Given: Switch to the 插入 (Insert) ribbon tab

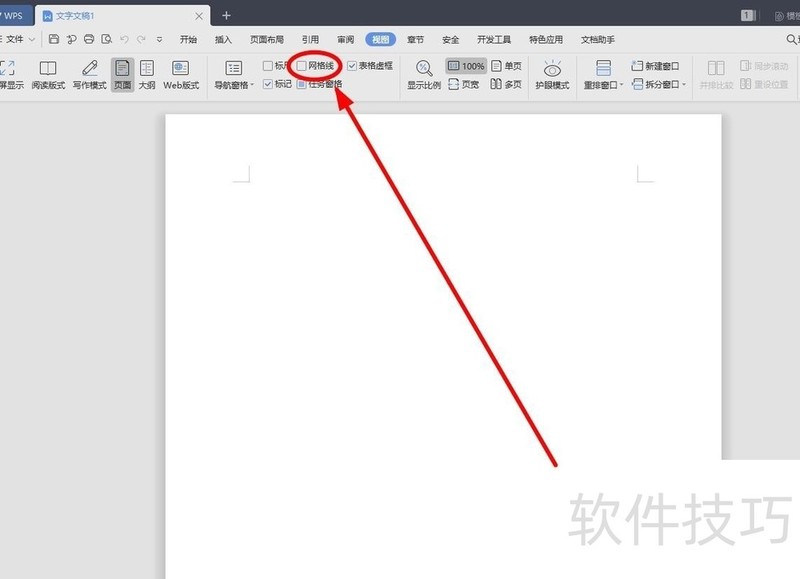Looking at the screenshot, I should click(x=221, y=38).
